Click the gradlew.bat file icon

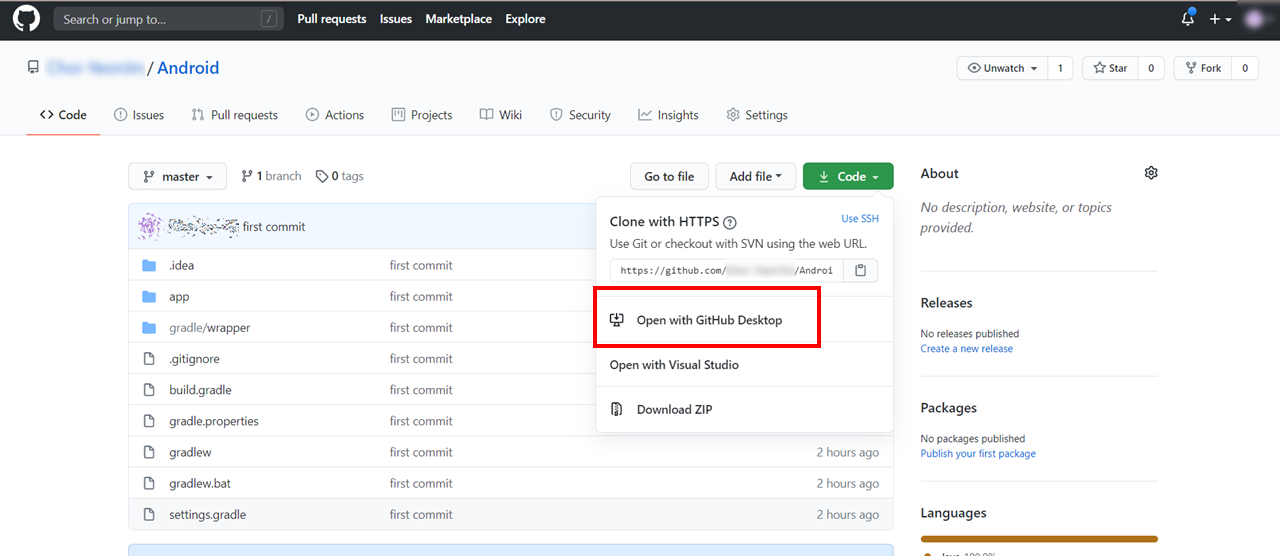149,483
